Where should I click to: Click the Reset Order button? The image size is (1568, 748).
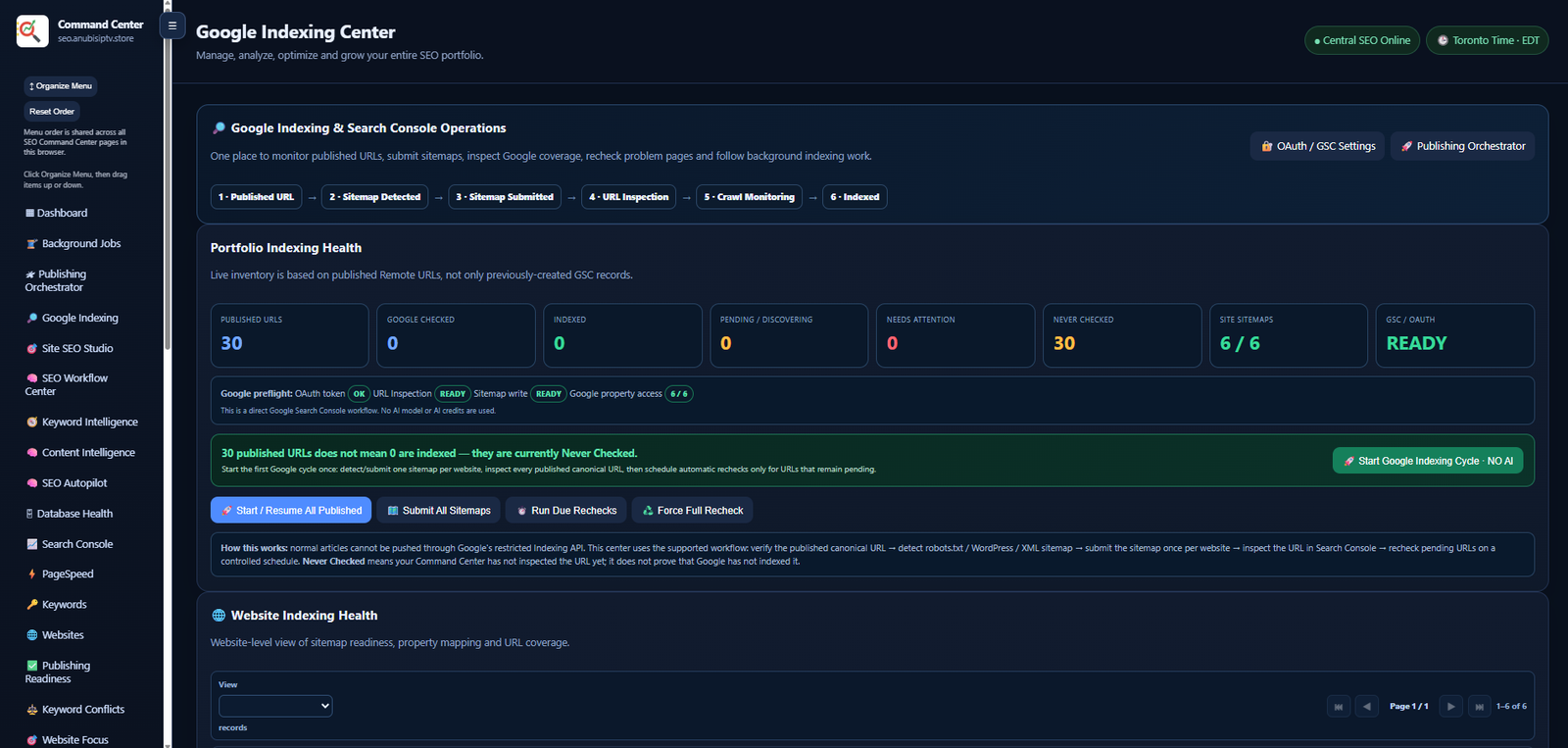[x=52, y=112]
